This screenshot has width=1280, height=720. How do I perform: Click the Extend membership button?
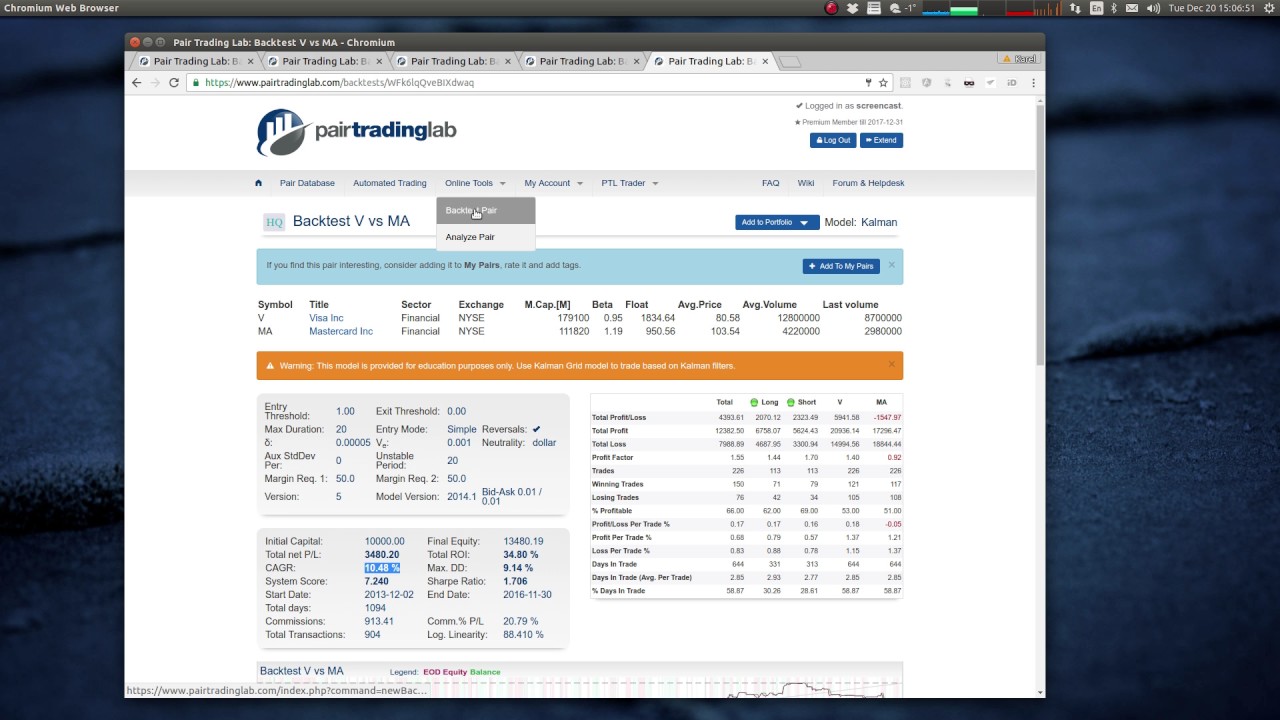(881, 140)
